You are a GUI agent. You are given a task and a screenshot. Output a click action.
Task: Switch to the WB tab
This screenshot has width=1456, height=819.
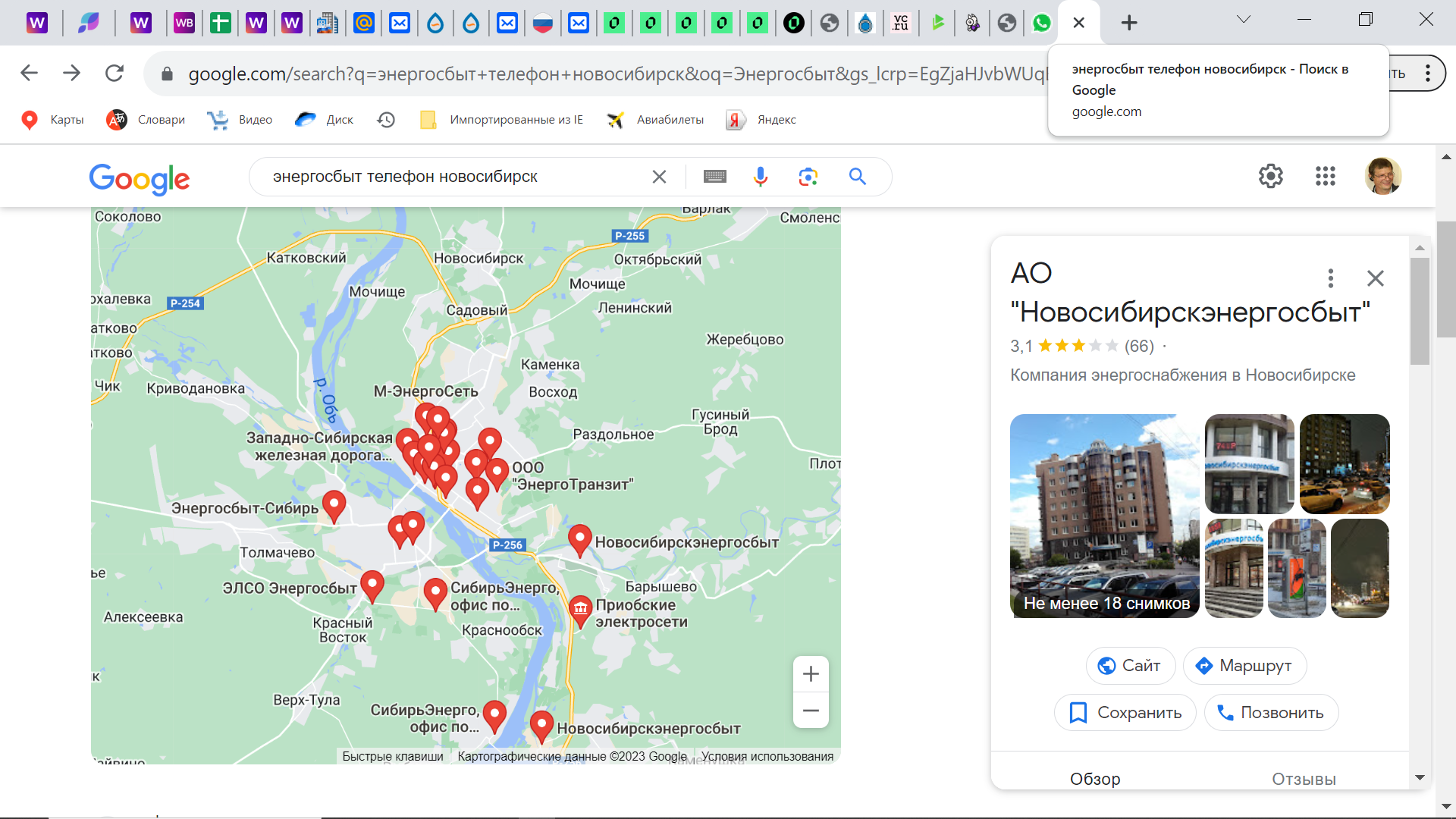pos(184,23)
